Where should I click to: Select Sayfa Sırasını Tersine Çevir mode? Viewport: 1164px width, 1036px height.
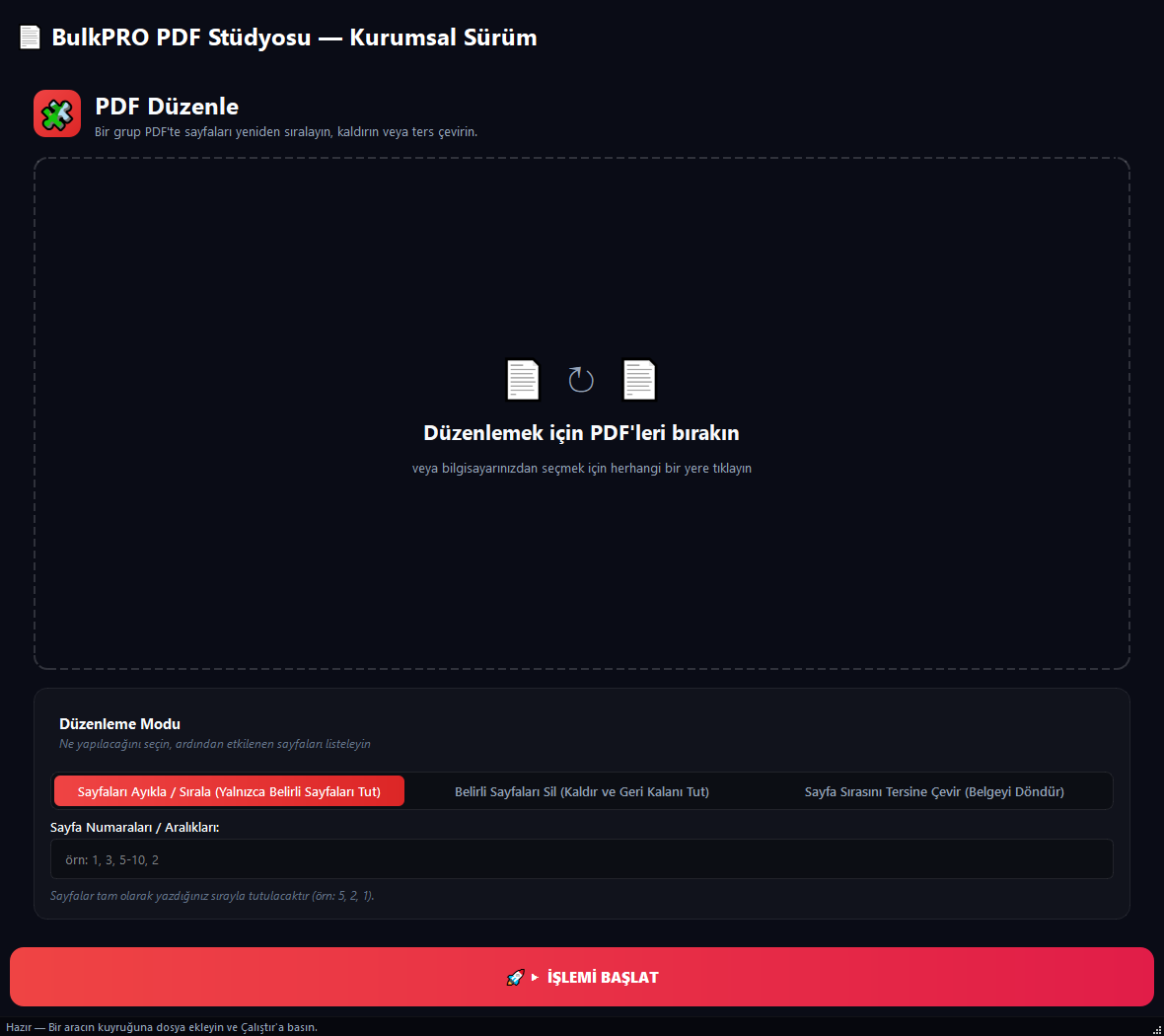tap(934, 791)
